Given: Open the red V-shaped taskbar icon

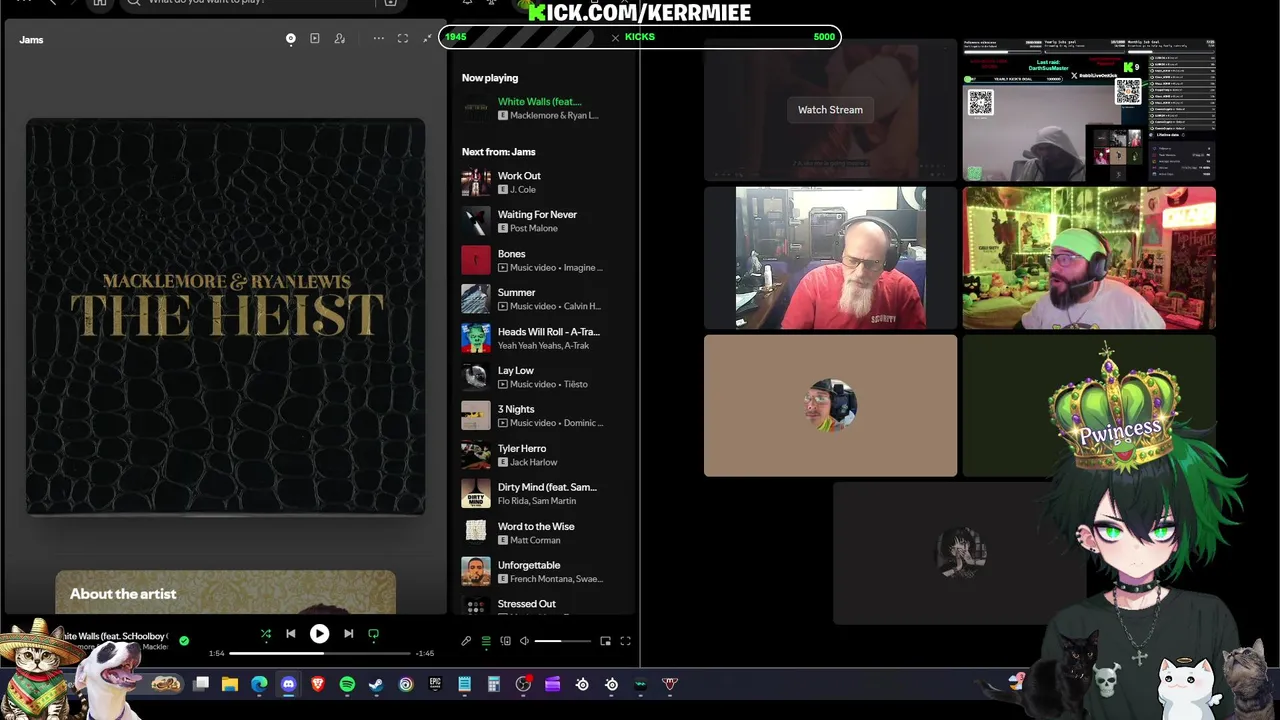Looking at the screenshot, I should pyautogui.click(x=670, y=684).
